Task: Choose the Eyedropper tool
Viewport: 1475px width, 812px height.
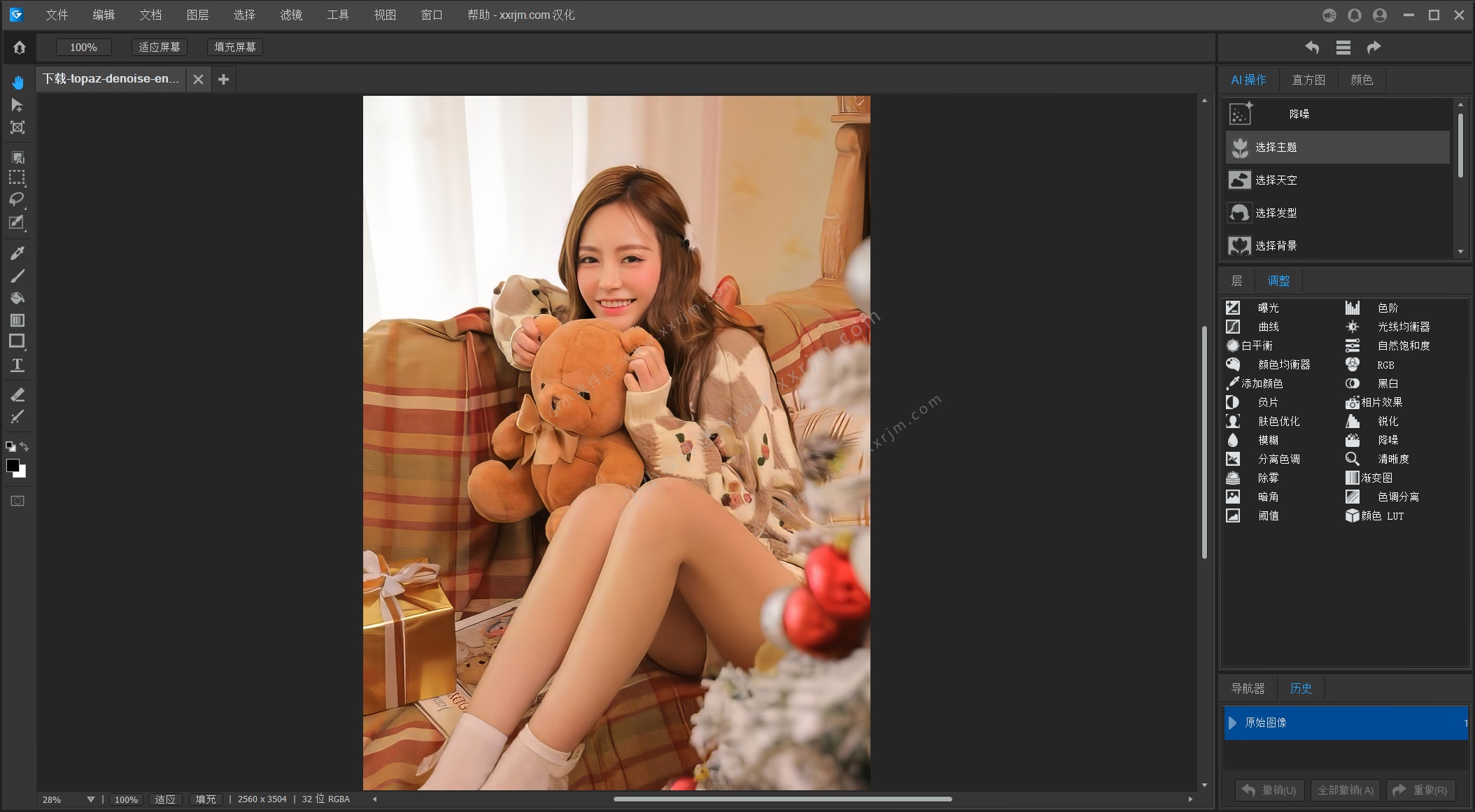Action: [x=17, y=252]
